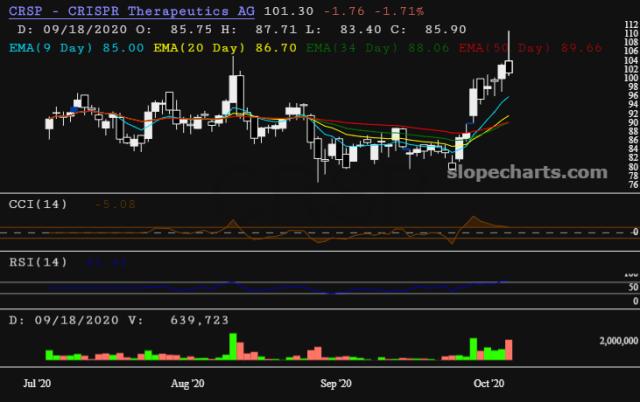Click the 110 price axis label
Viewport: 640px width, 402px height.
click(629, 34)
